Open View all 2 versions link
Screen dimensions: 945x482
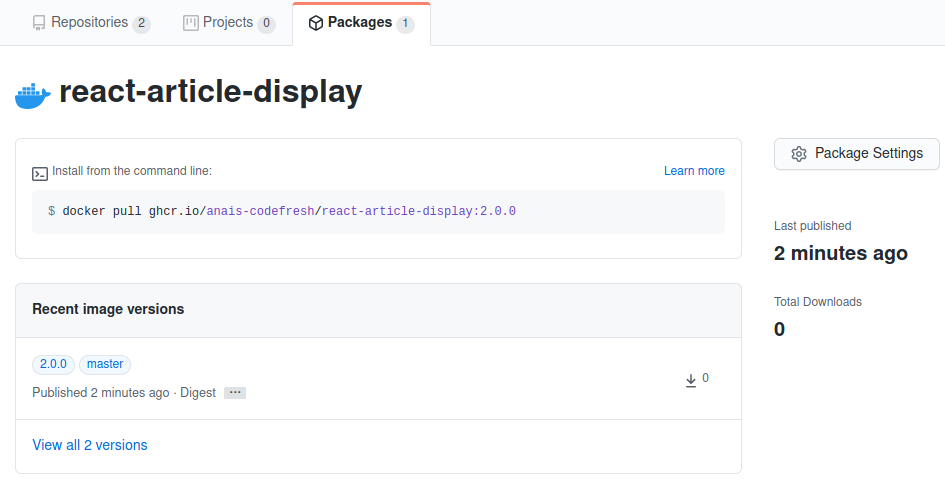[x=90, y=445]
